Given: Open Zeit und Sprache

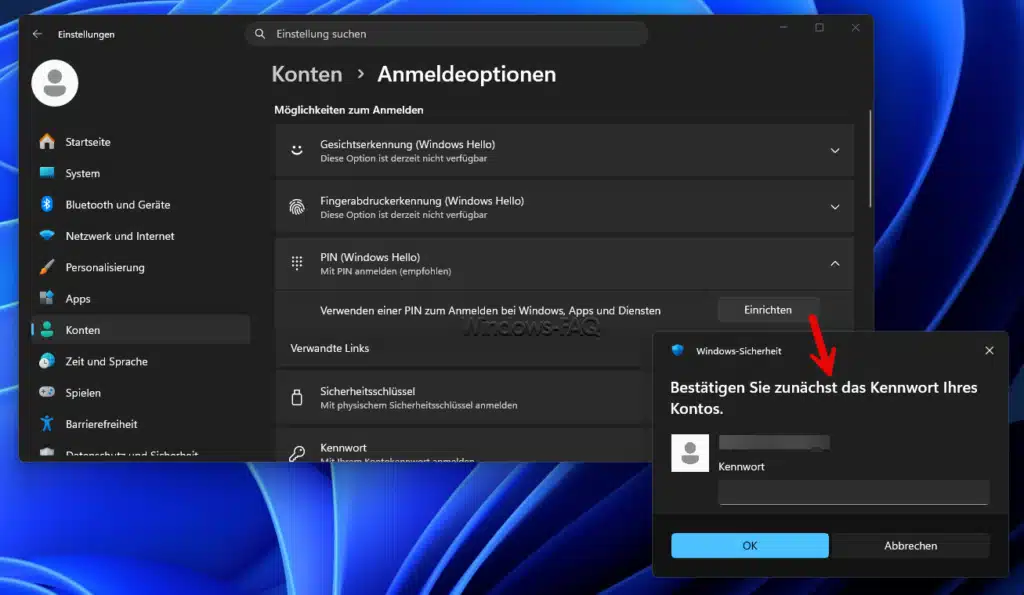Looking at the screenshot, I should coord(140,361).
